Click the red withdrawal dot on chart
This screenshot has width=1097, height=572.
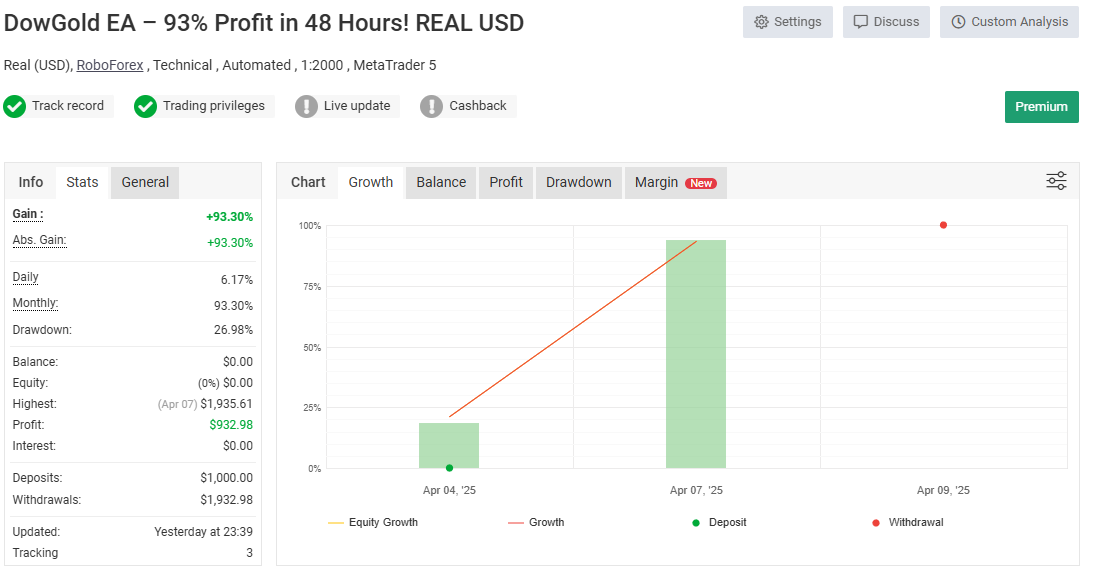click(943, 225)
